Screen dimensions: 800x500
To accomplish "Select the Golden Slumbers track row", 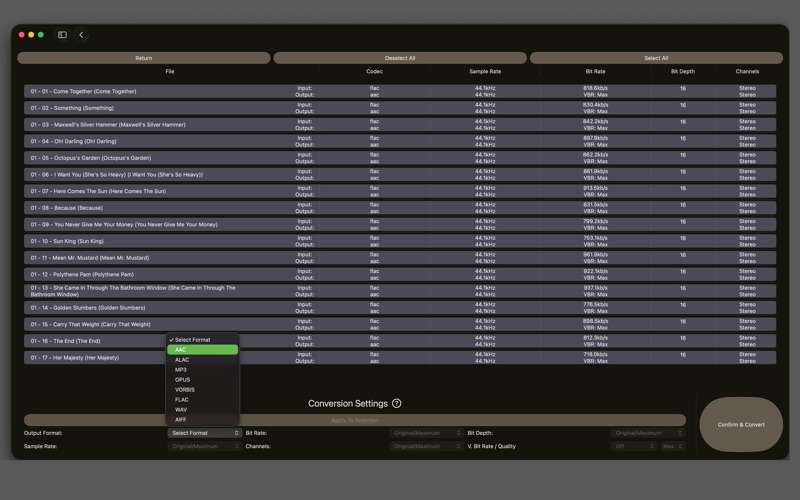I will 400,308.
